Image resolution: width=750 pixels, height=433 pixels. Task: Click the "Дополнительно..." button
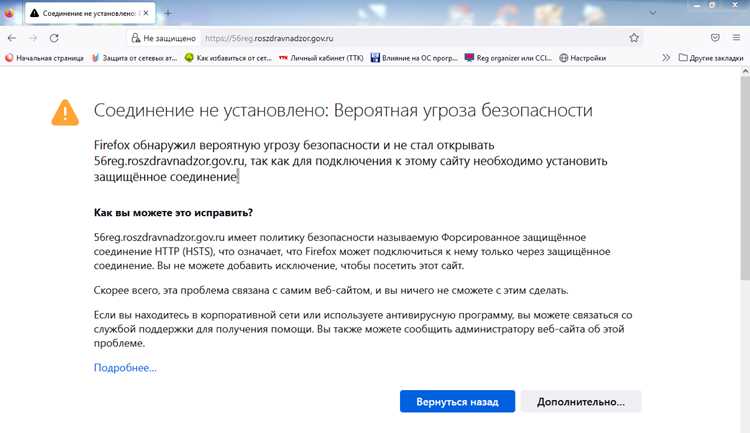[581, 401]
